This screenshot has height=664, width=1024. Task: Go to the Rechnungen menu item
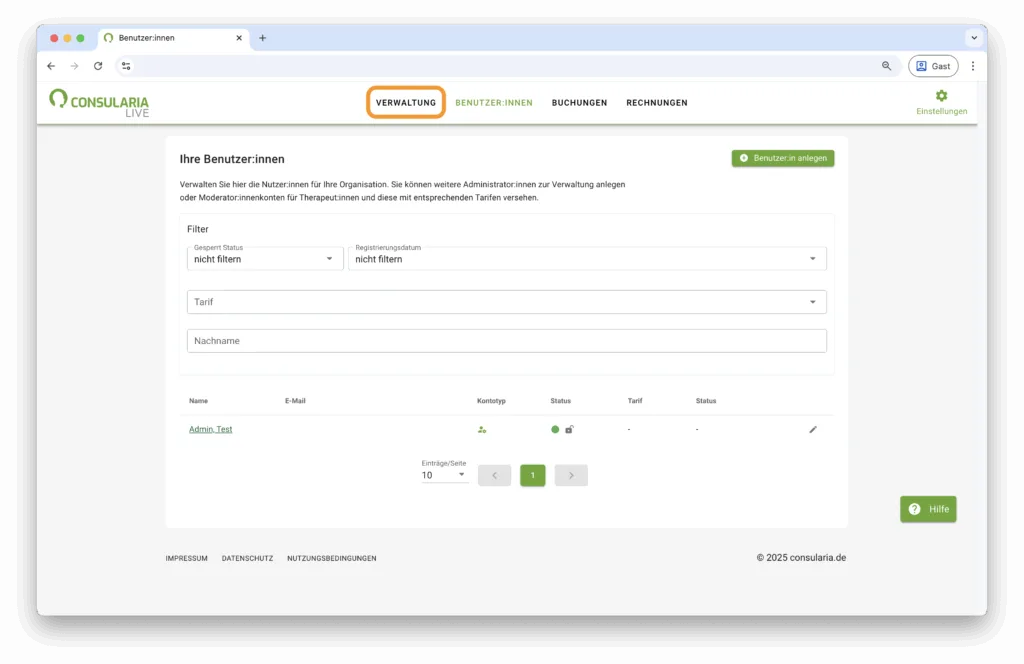pyautogui.click(x=656, y=103)
